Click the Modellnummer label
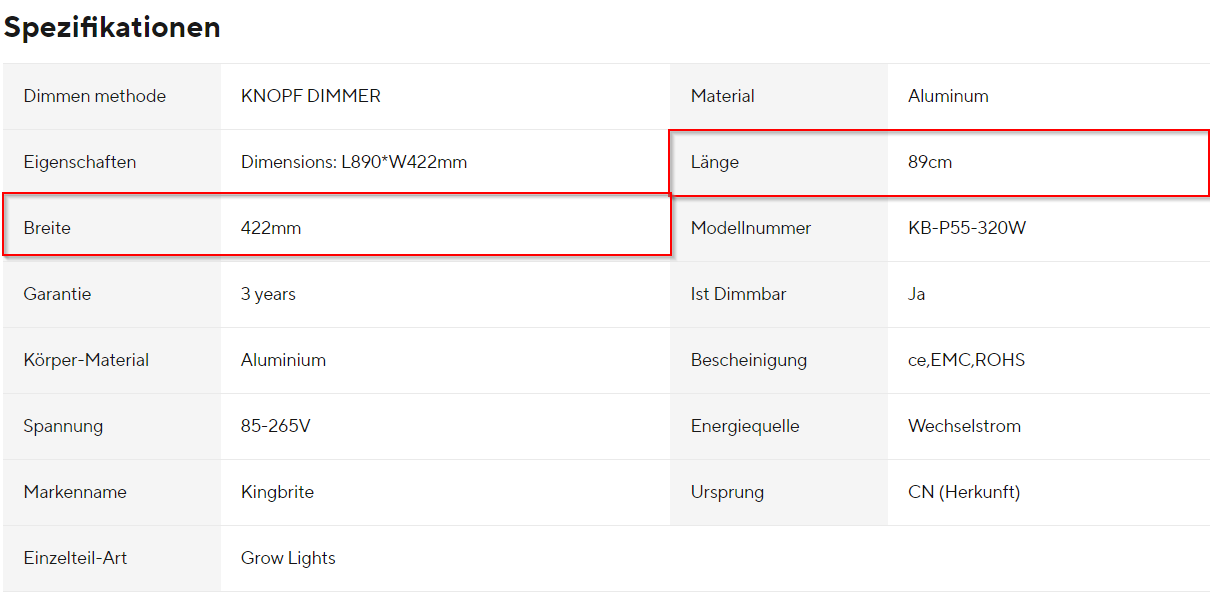1210x600 pixels. point(751,228)
